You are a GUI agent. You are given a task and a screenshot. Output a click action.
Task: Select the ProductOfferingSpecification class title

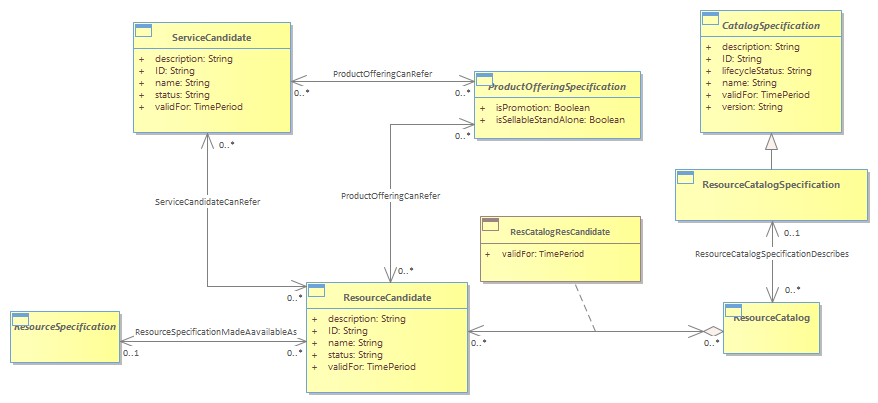coord(557,87)
